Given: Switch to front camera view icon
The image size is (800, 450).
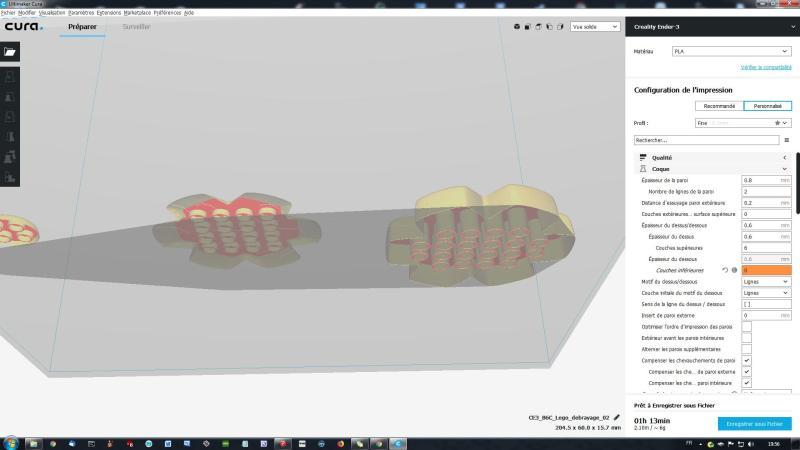Looking at the screenshot, I should [x=528, y=27].
